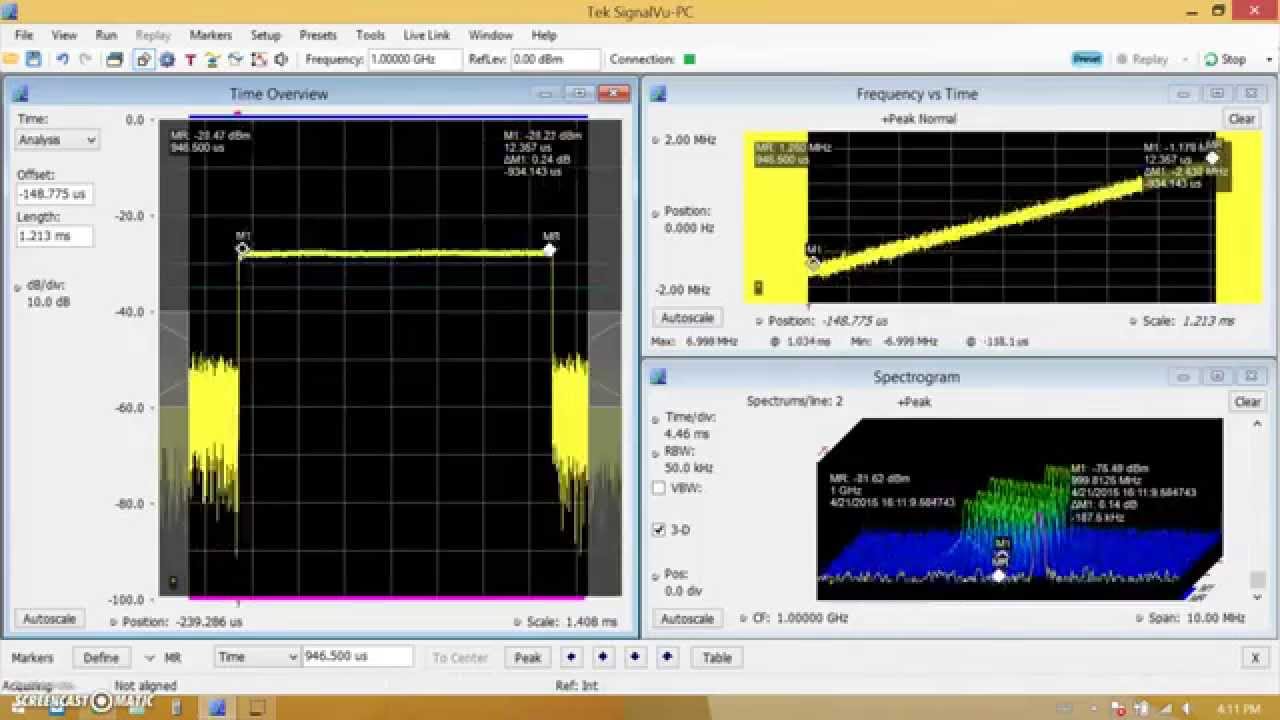Click the Peak marker button

[x=528, y=658]
